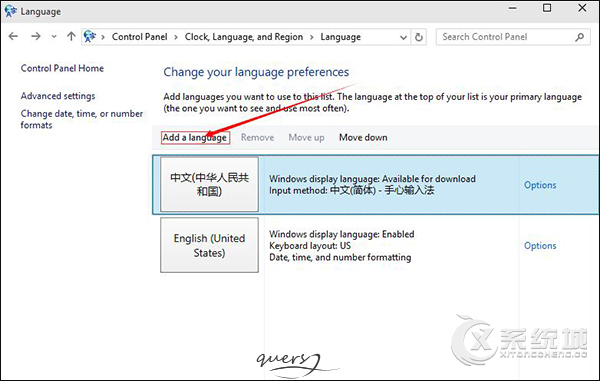This screenshot has height=381, width=600.
Task: Select the English (United States) language tile
Action: coord(209,245)
